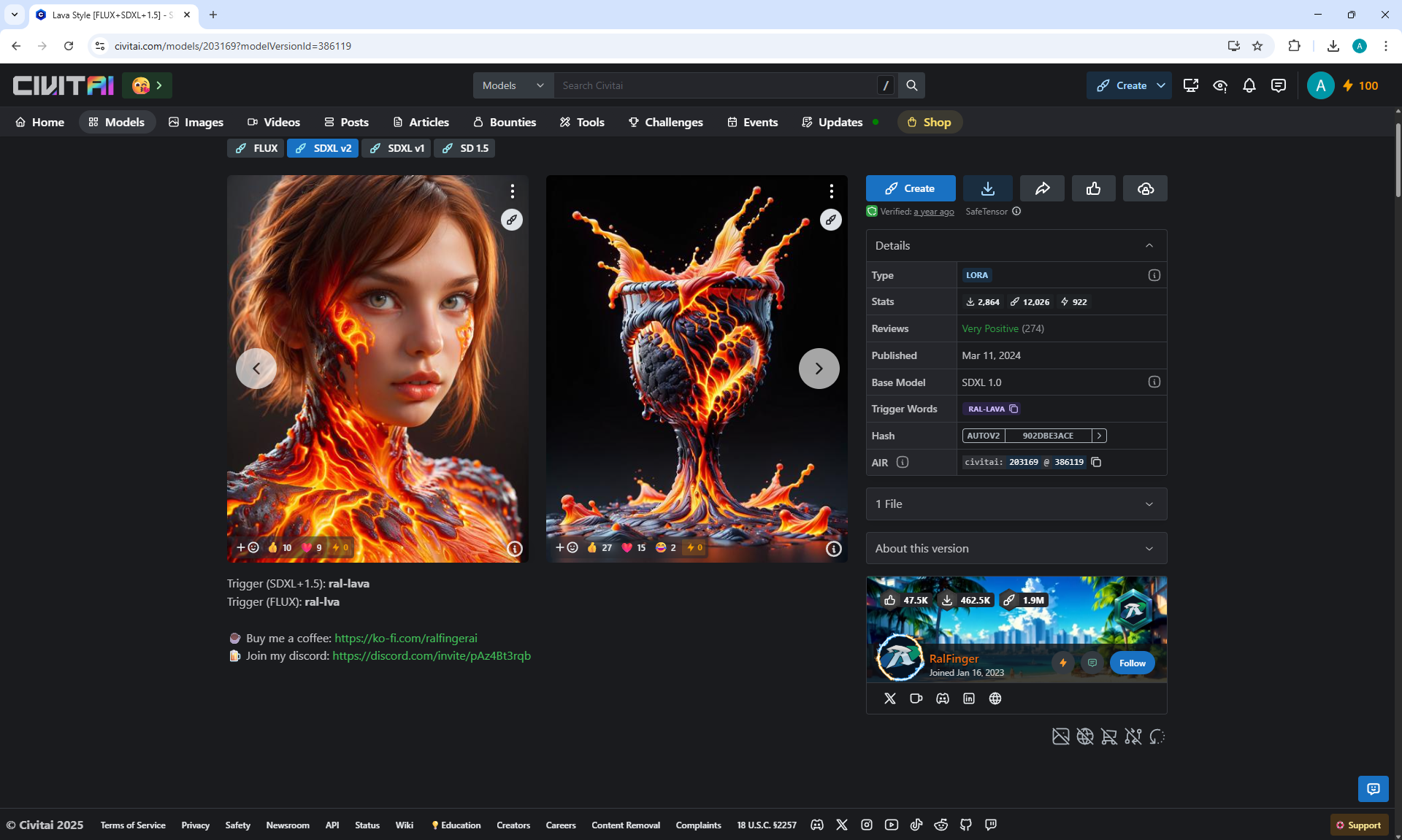This screenshot has width=1402, height=840.
Task: Follow the creator RalFinger
Action: (1132, 663)
